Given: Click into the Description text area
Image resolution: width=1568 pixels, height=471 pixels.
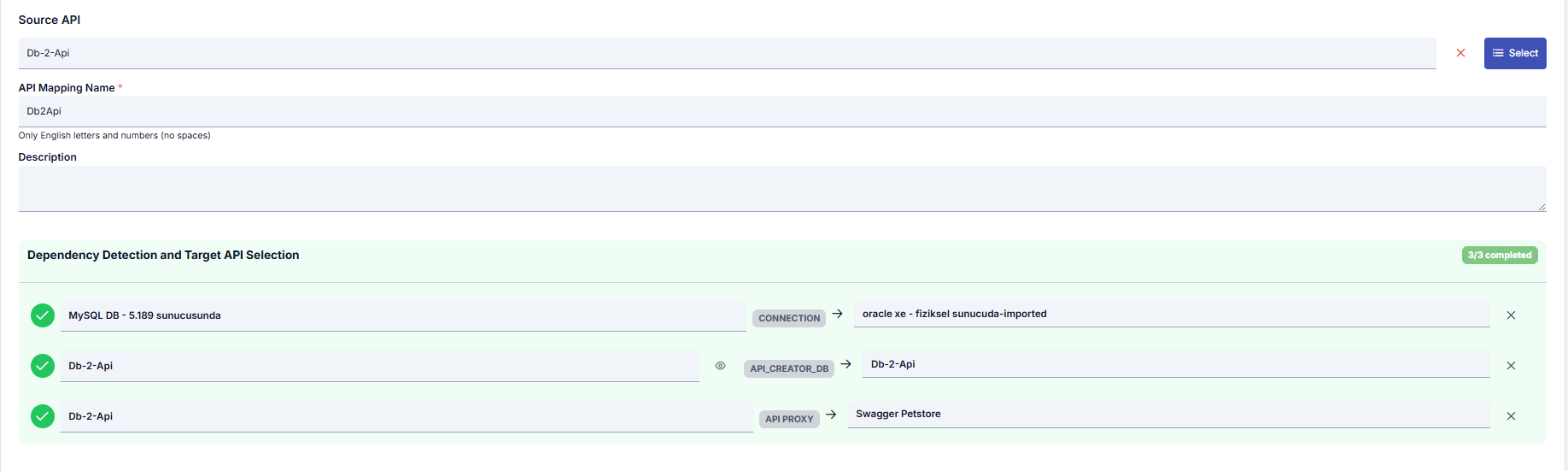Looking at the screenshot, I should pyautogui.click(x=782, y=189).
